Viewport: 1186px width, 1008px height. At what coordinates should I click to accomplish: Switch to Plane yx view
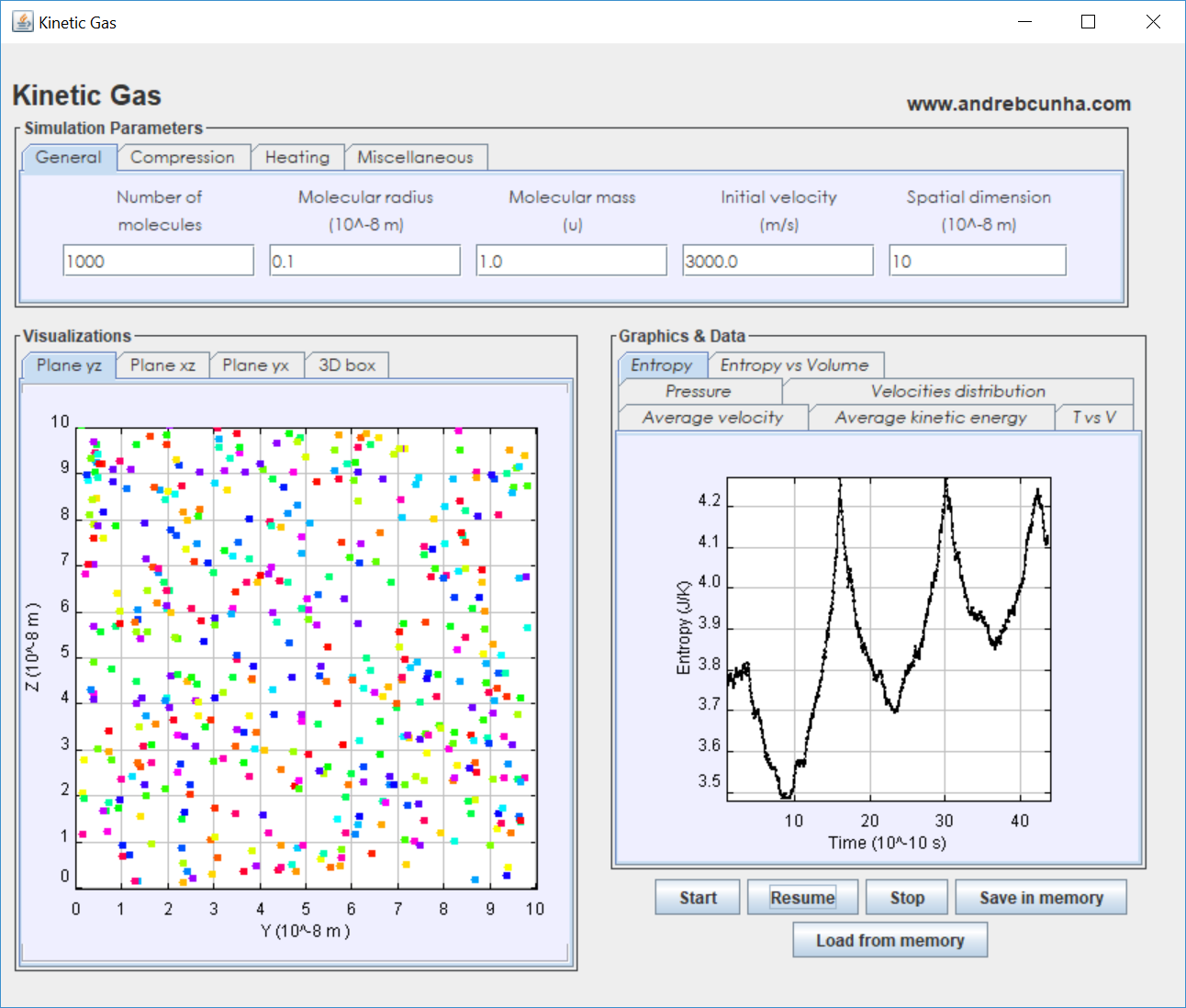click(256, 365)
